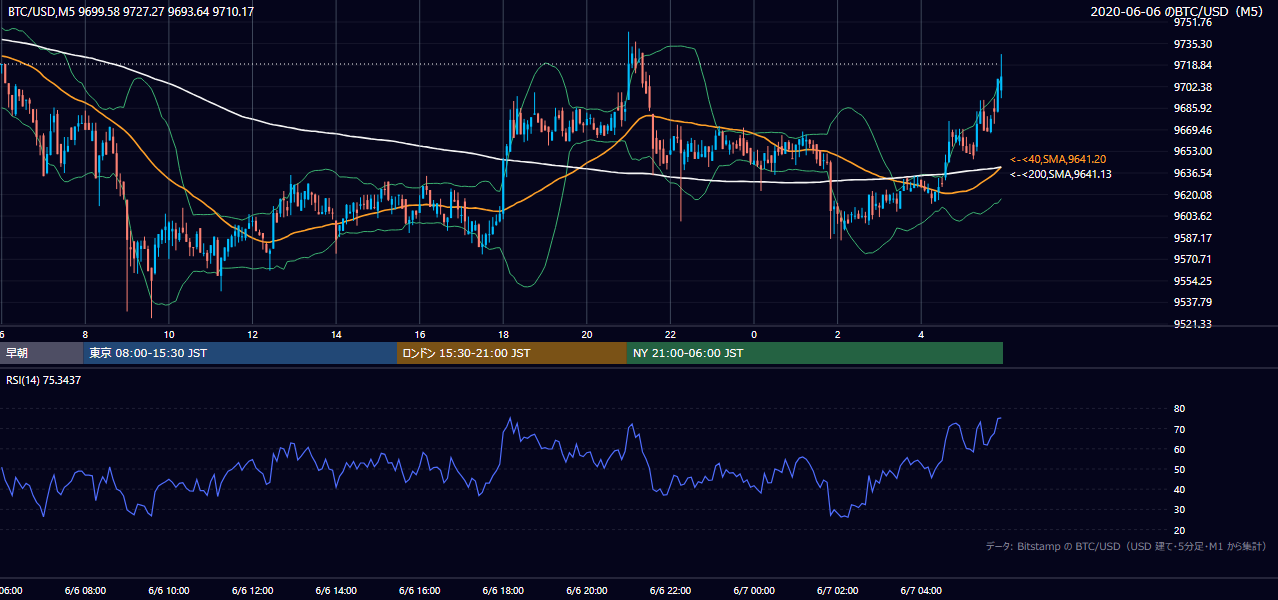Click price axis value 9620.08
Screen dimensions: 1278x600
[x=1192, y=195]
